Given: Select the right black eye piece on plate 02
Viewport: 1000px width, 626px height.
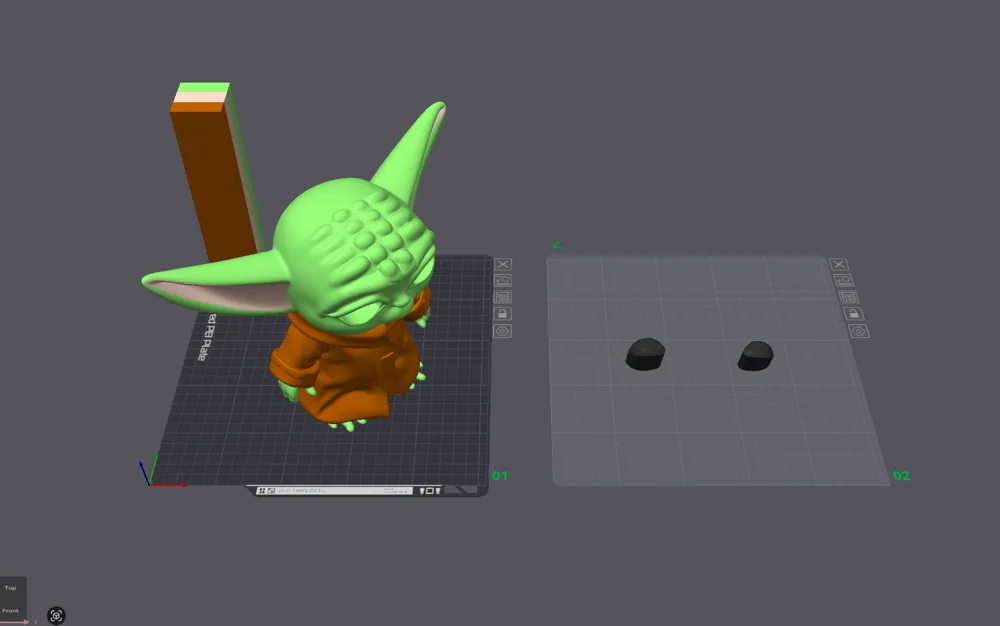Looking at the screenshot, I should click(756, 356).
